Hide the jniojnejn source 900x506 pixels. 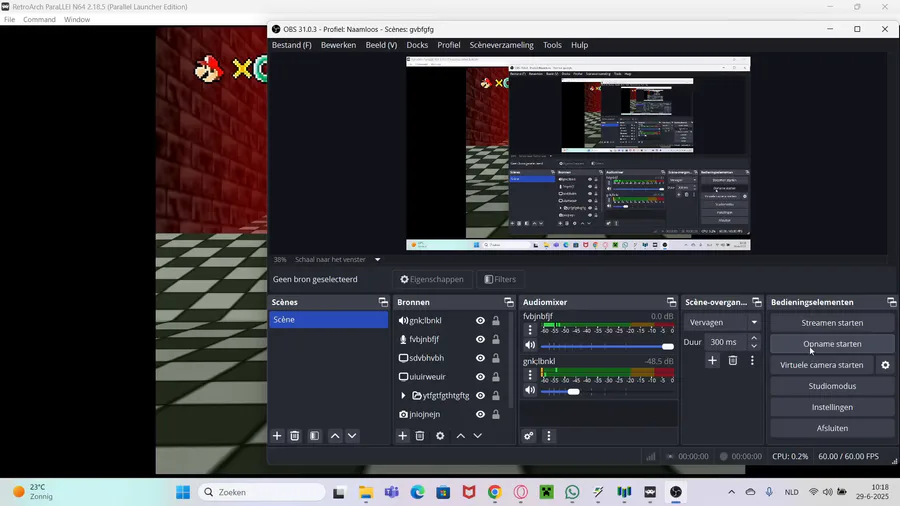[480, 414]
